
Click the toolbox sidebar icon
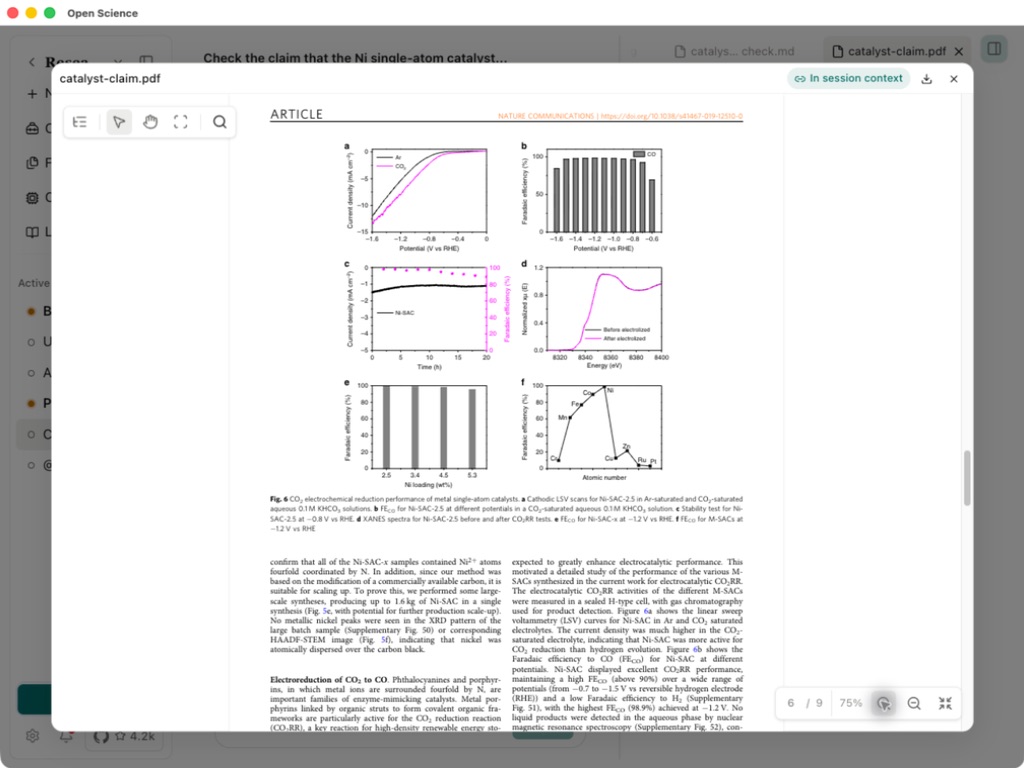(32, 128)
